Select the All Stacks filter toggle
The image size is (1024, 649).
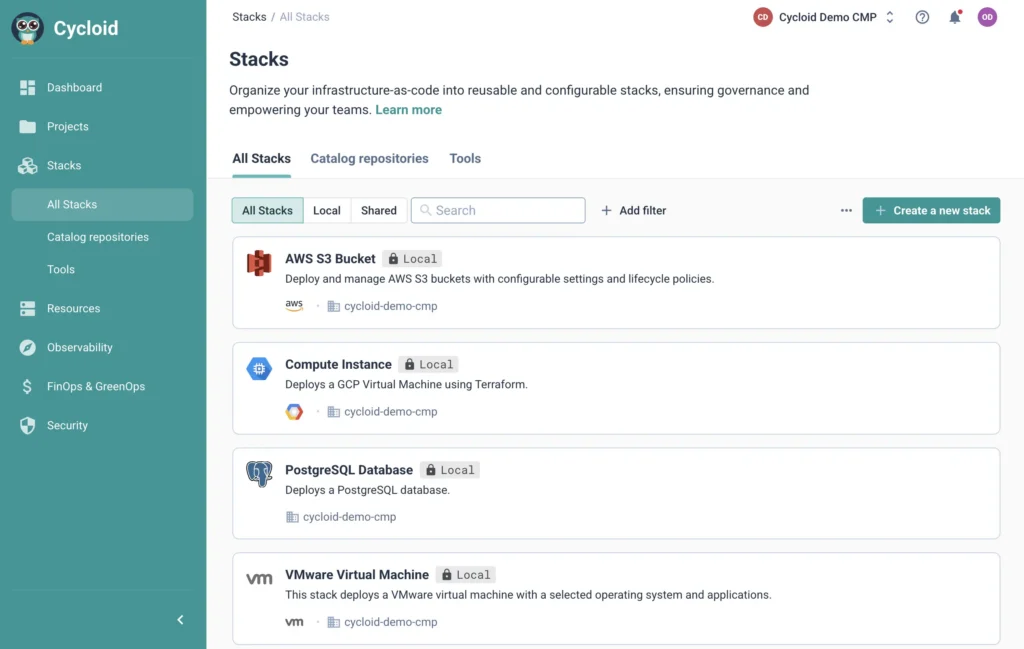[x=268, y=211]
